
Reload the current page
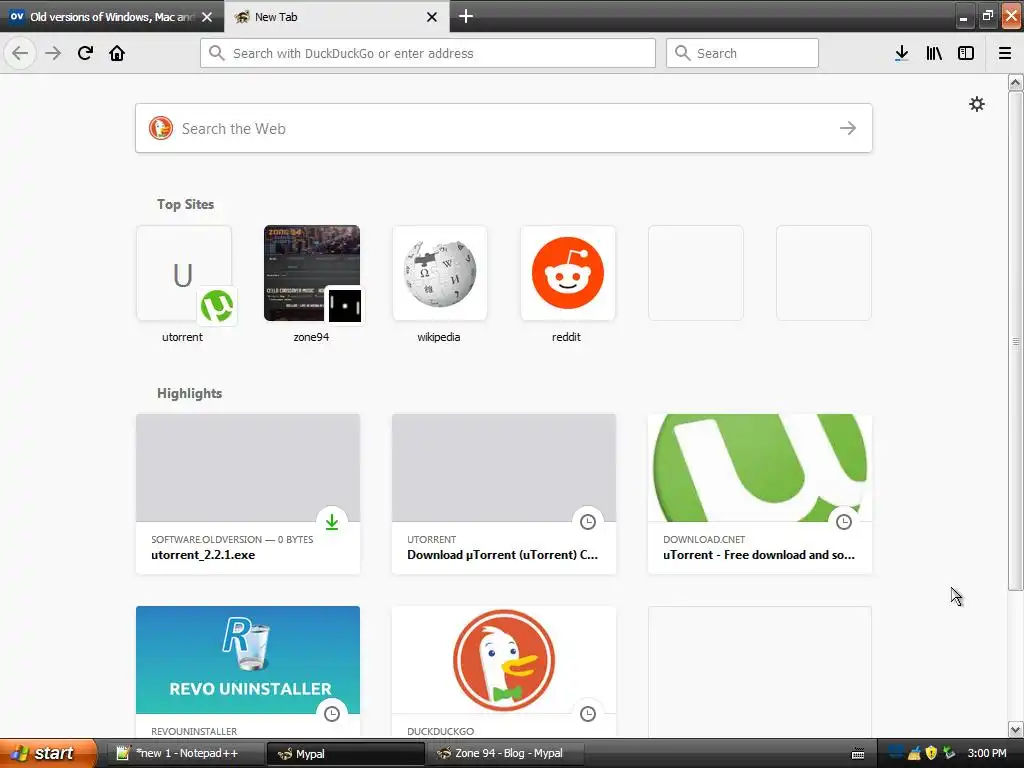(x=85, y=53)
